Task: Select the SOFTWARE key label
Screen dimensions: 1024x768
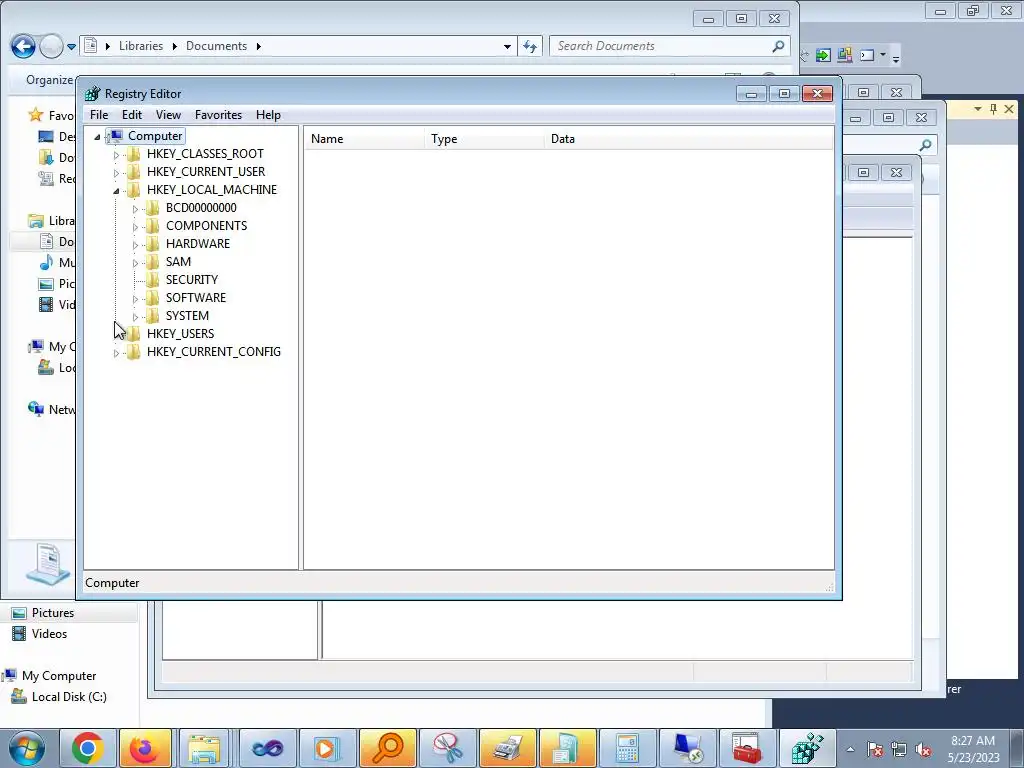Action: pos(196,298)
